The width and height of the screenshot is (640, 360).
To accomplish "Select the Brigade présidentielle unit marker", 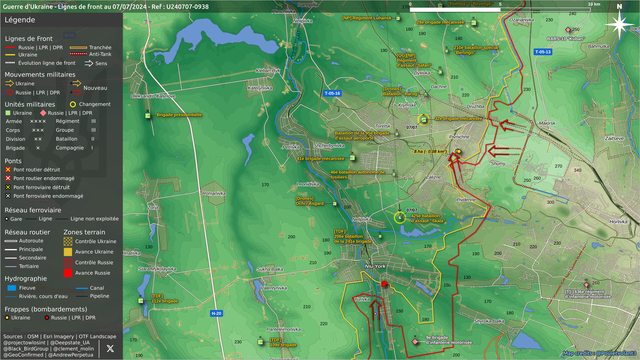I will (148, 116).
